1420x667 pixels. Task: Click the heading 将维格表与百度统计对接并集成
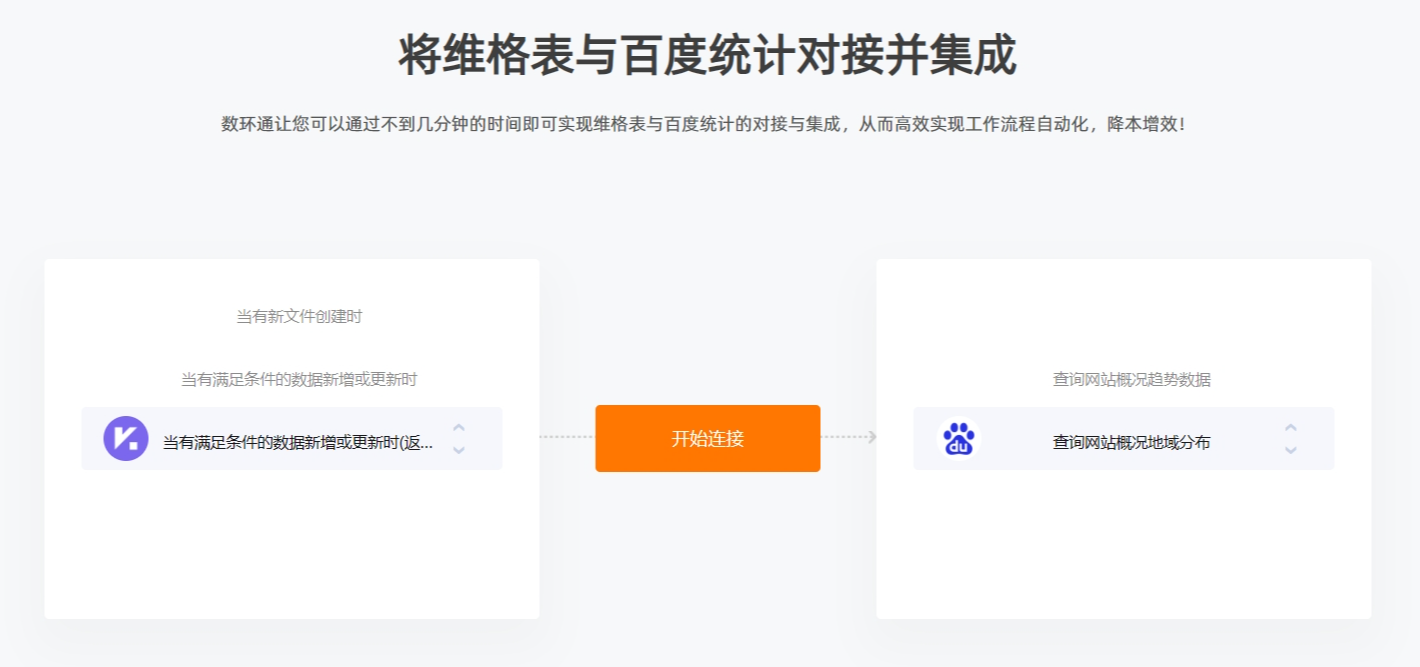708,55
